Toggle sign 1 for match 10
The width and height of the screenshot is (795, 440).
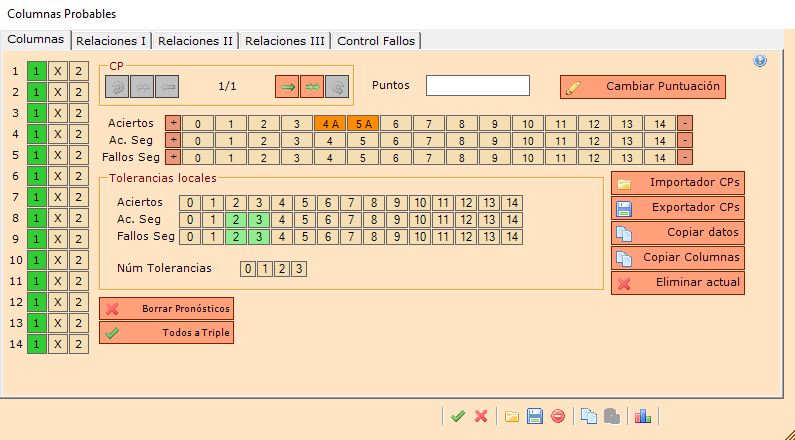coord(37,260)
